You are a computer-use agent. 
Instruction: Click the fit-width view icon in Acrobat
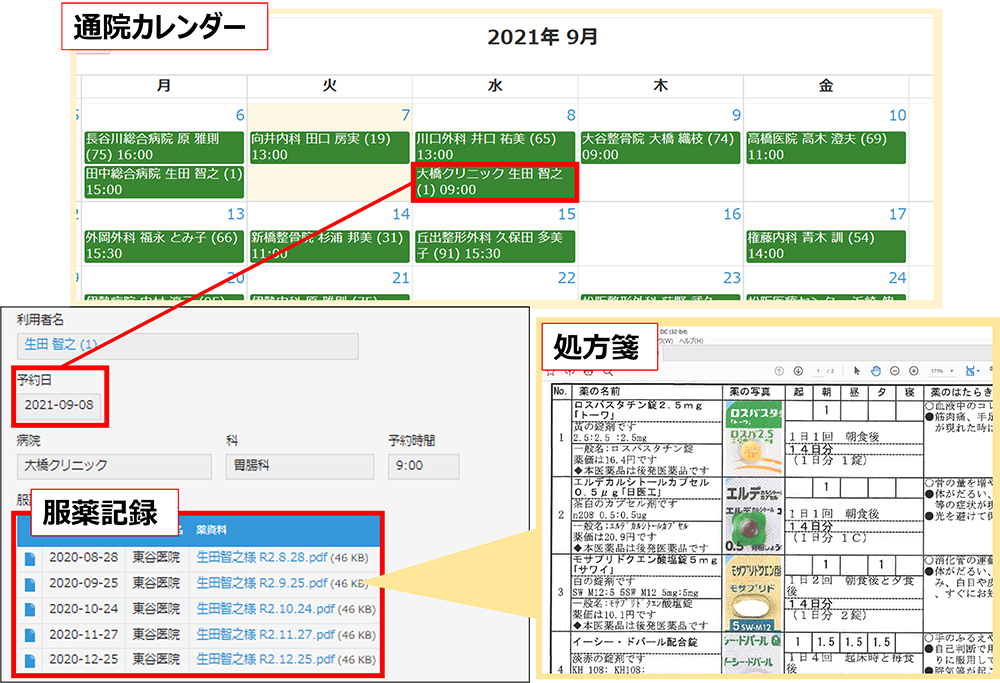coord(970,370)
